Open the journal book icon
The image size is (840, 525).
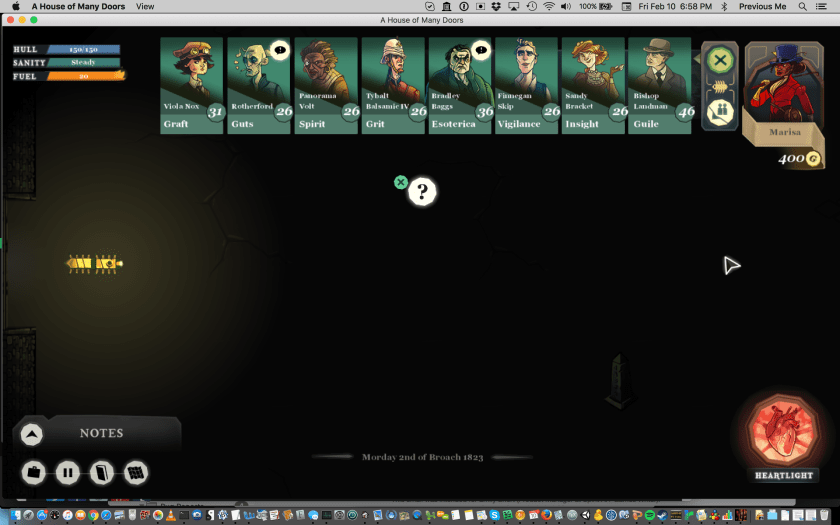pyautogui.click(x=101, y=472)
